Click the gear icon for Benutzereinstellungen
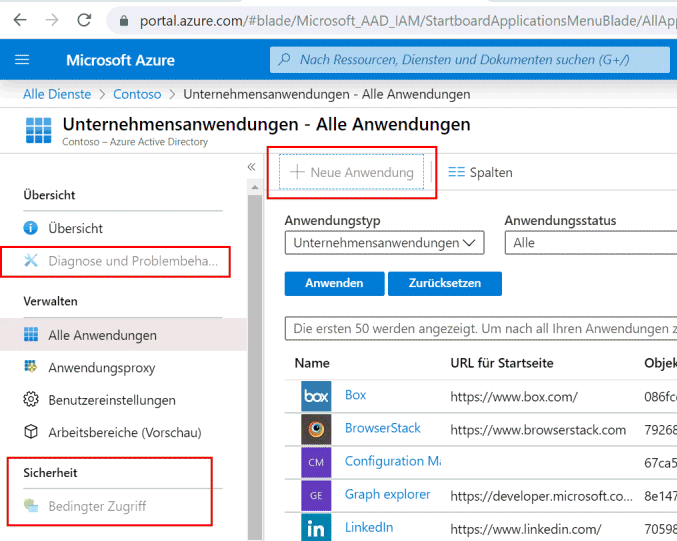 click(x=31, y=399)
